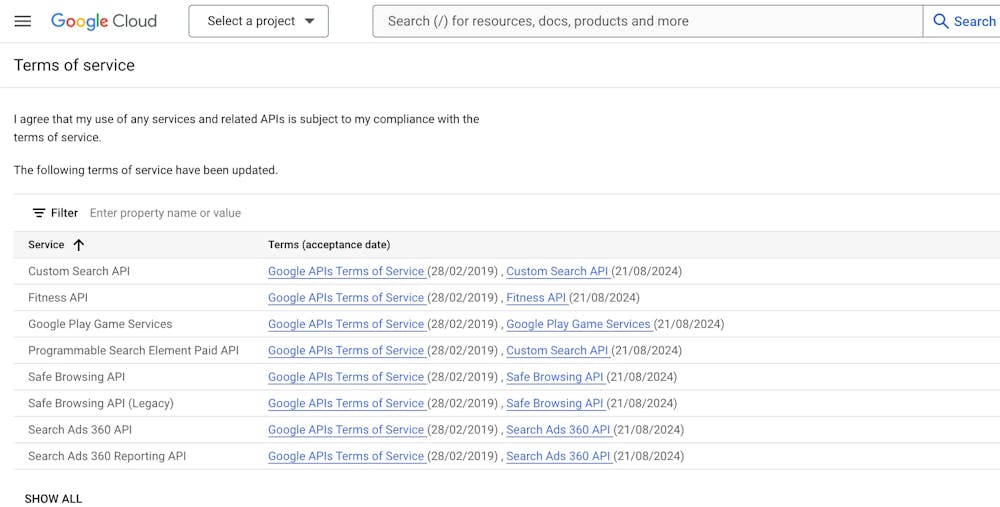This screenshot has height=507, width=1000.
Task: Open Safe Browsing API terms link in Safe Browsing API row
Action: pyautogui.click(x=555, y=377)
